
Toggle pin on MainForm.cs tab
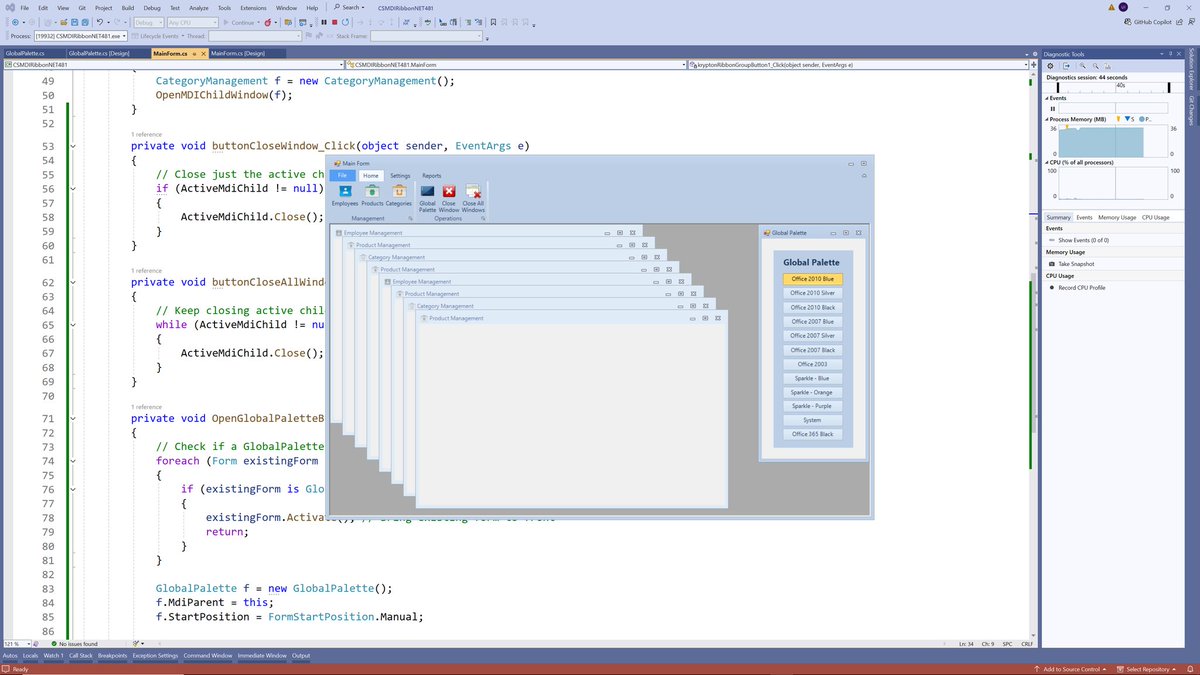192,53
